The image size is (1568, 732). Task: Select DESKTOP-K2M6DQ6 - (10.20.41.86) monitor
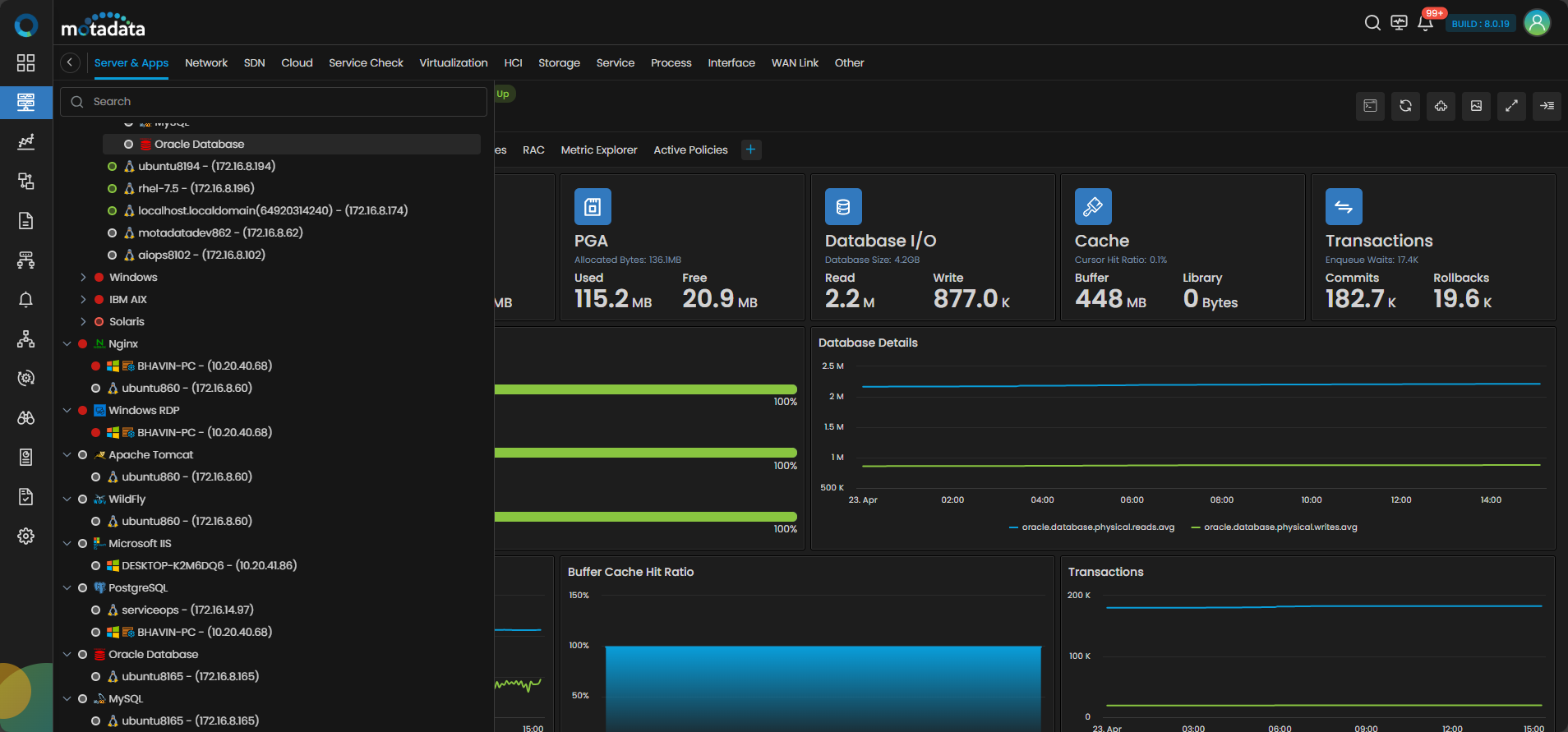(209, 565)
